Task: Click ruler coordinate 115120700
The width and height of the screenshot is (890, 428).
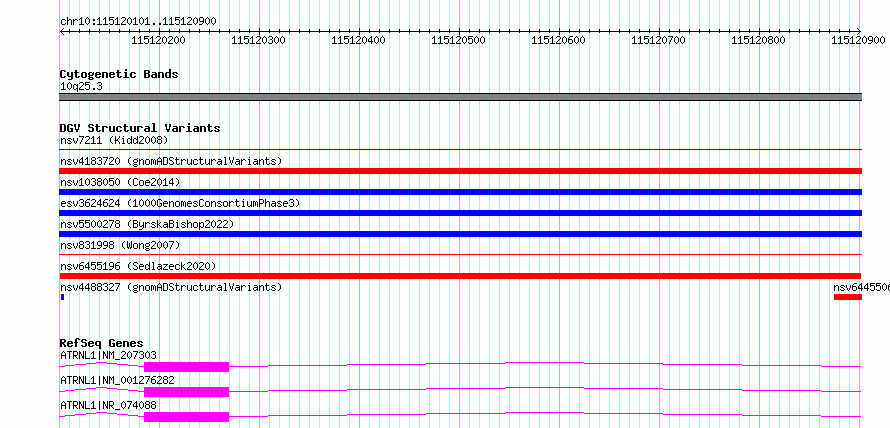Action: [x=658, y=40]
